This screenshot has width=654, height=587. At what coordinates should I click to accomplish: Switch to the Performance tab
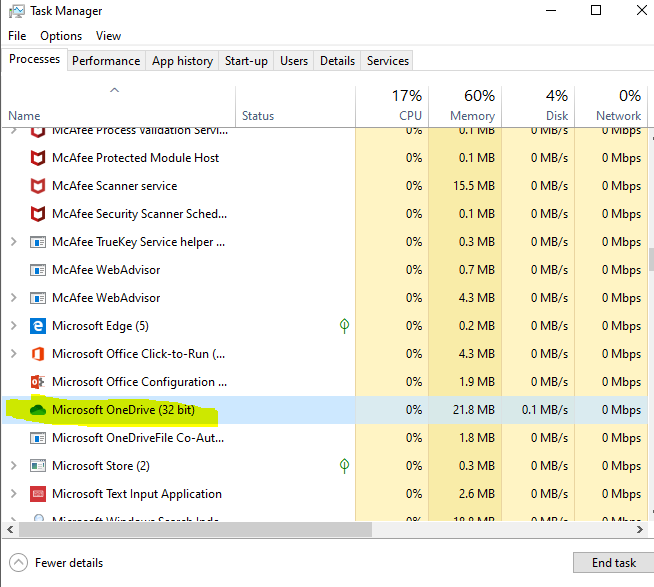(x=106, y=61)
